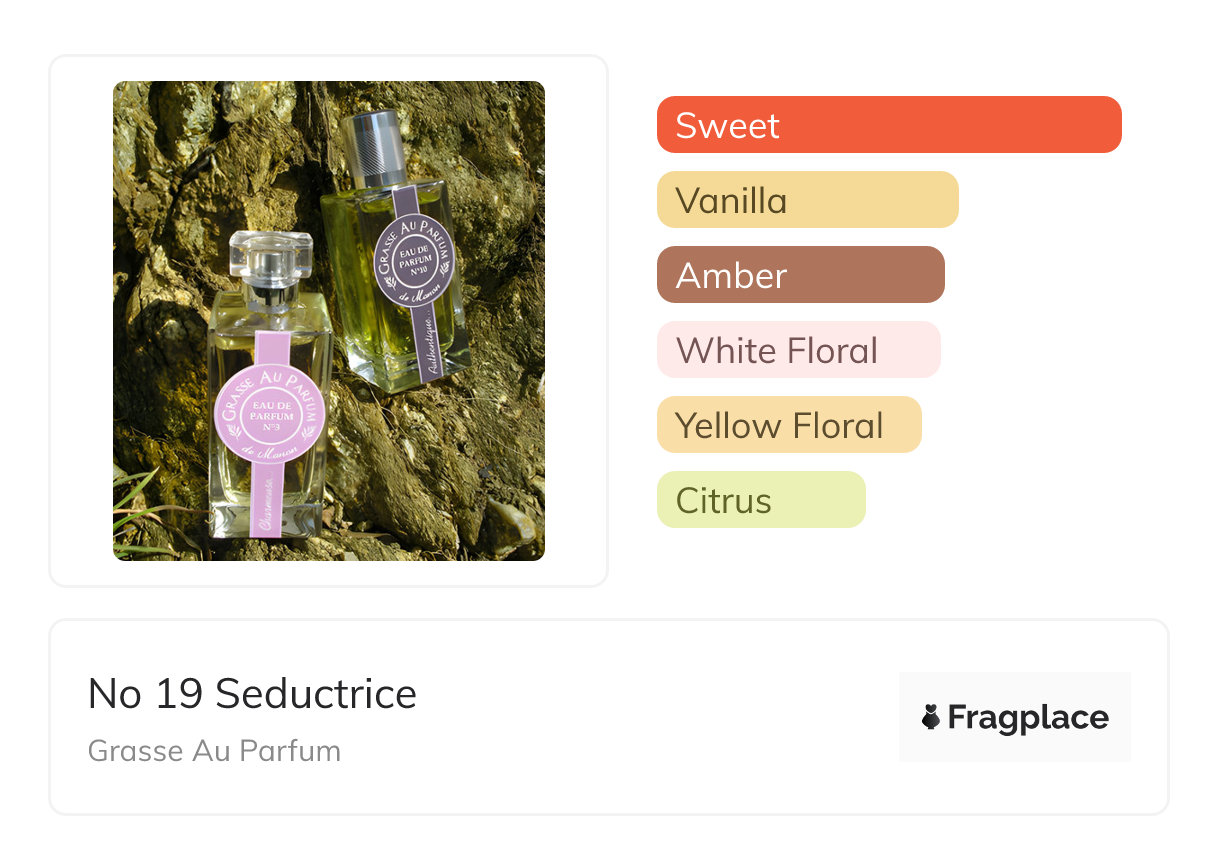Click the No 19 Seductrice title

[252, 693]
